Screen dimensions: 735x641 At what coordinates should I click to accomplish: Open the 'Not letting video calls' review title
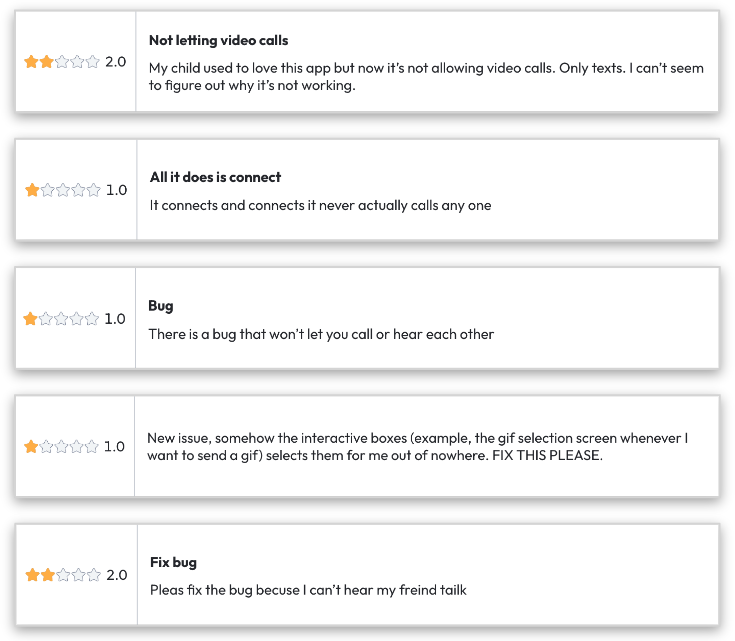[218, 41]
